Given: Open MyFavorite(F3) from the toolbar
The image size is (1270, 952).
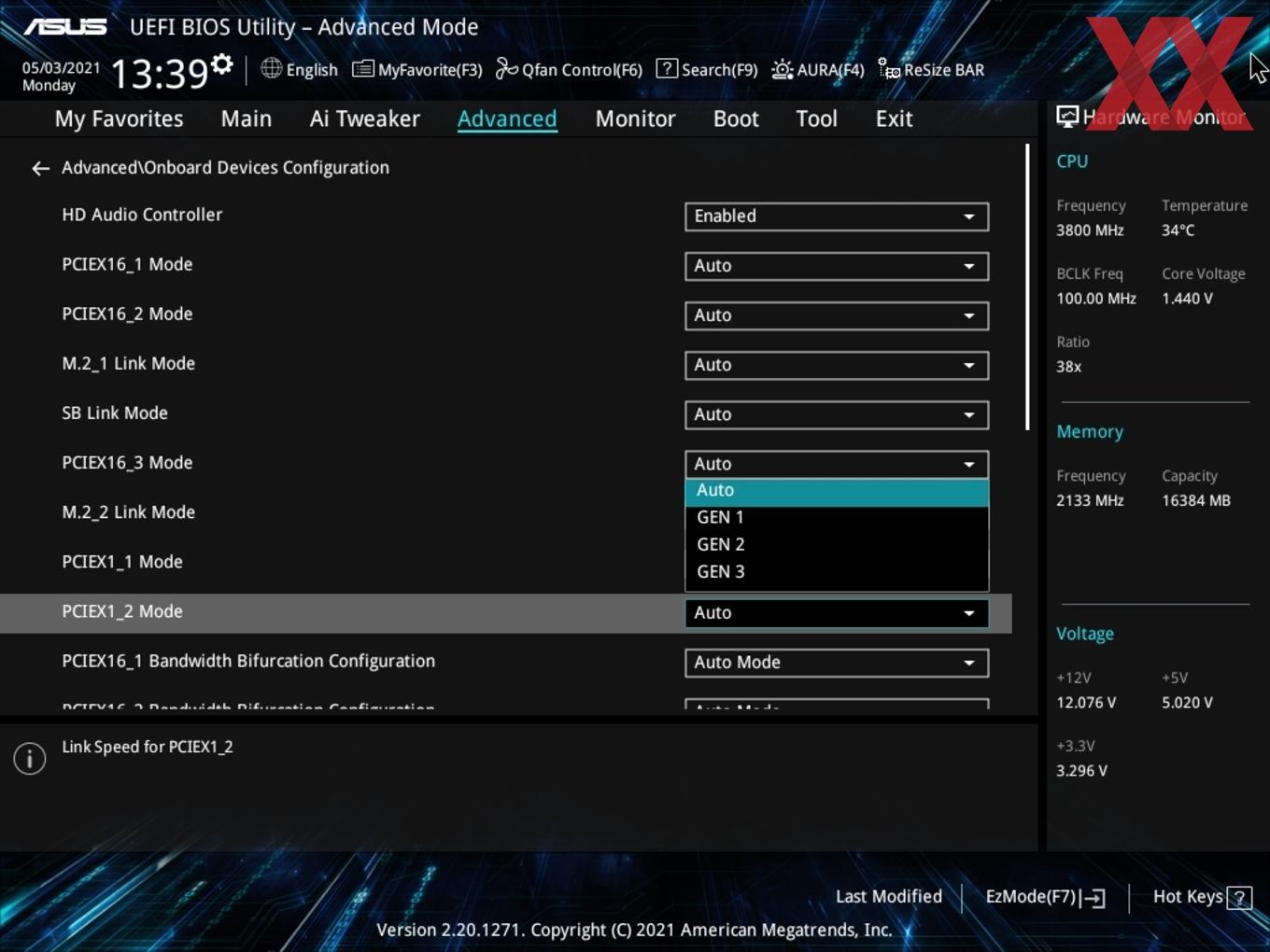Looking at the screenshot, I should [417, 70].
